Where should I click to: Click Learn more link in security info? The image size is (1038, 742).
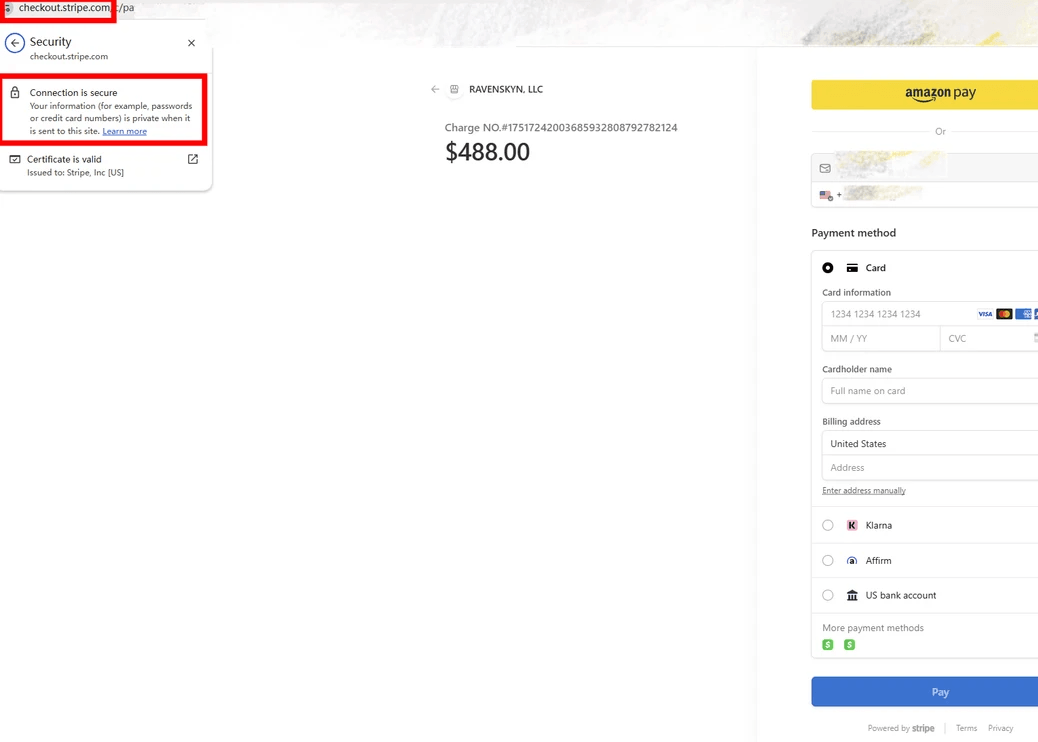(124, 131)
